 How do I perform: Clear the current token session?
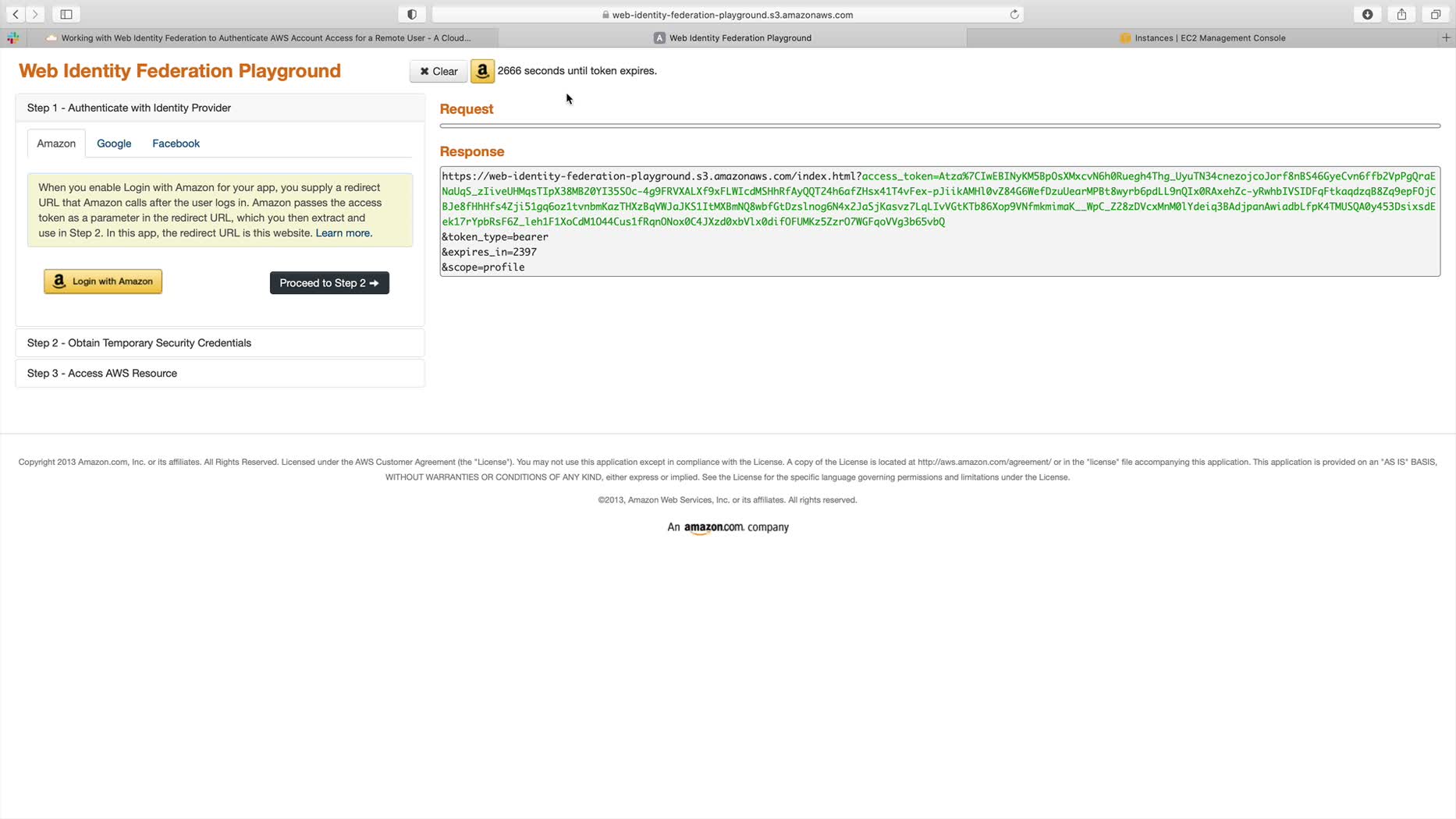[439, 71]
